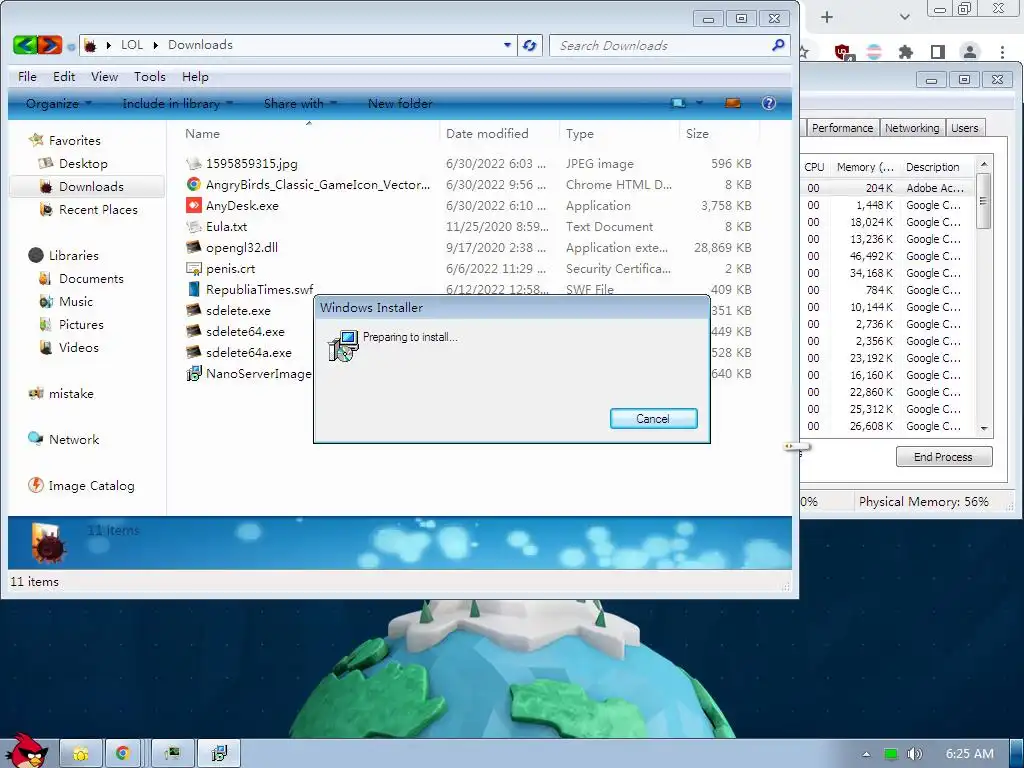Viewport: 1024px width, 768px height.
Task: Click the Chrome extensions puzzle icon
Action: [906, 52]
